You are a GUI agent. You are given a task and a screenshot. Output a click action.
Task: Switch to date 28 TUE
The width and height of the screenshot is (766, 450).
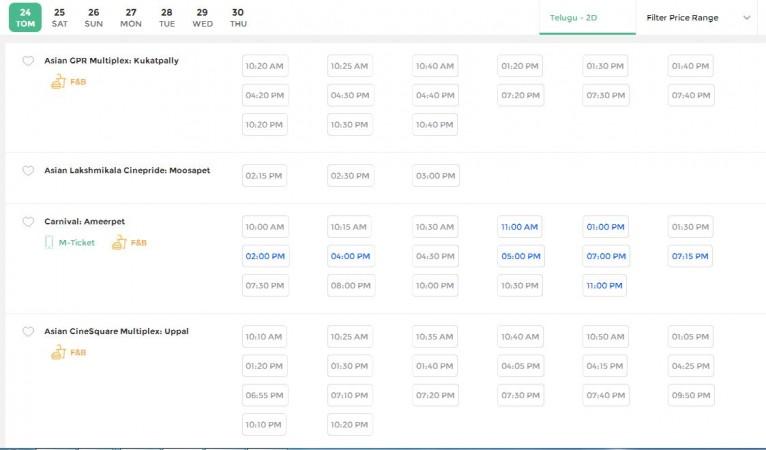[x=167, y=18]
